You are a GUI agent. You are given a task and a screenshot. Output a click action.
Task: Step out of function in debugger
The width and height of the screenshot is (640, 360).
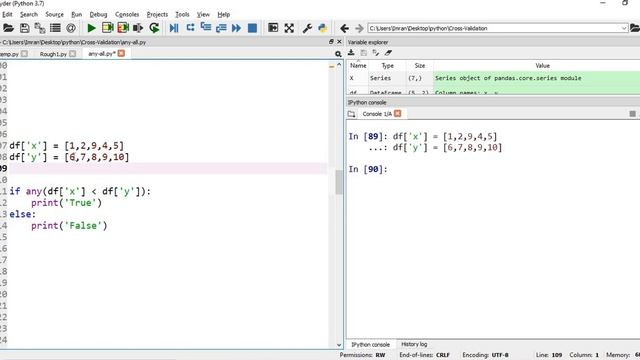[221, 28]
